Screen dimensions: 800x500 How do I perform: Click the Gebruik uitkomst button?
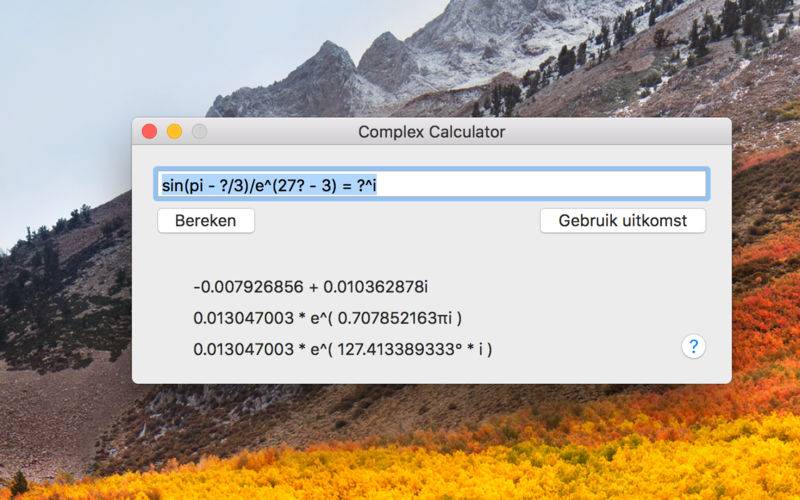622,221
